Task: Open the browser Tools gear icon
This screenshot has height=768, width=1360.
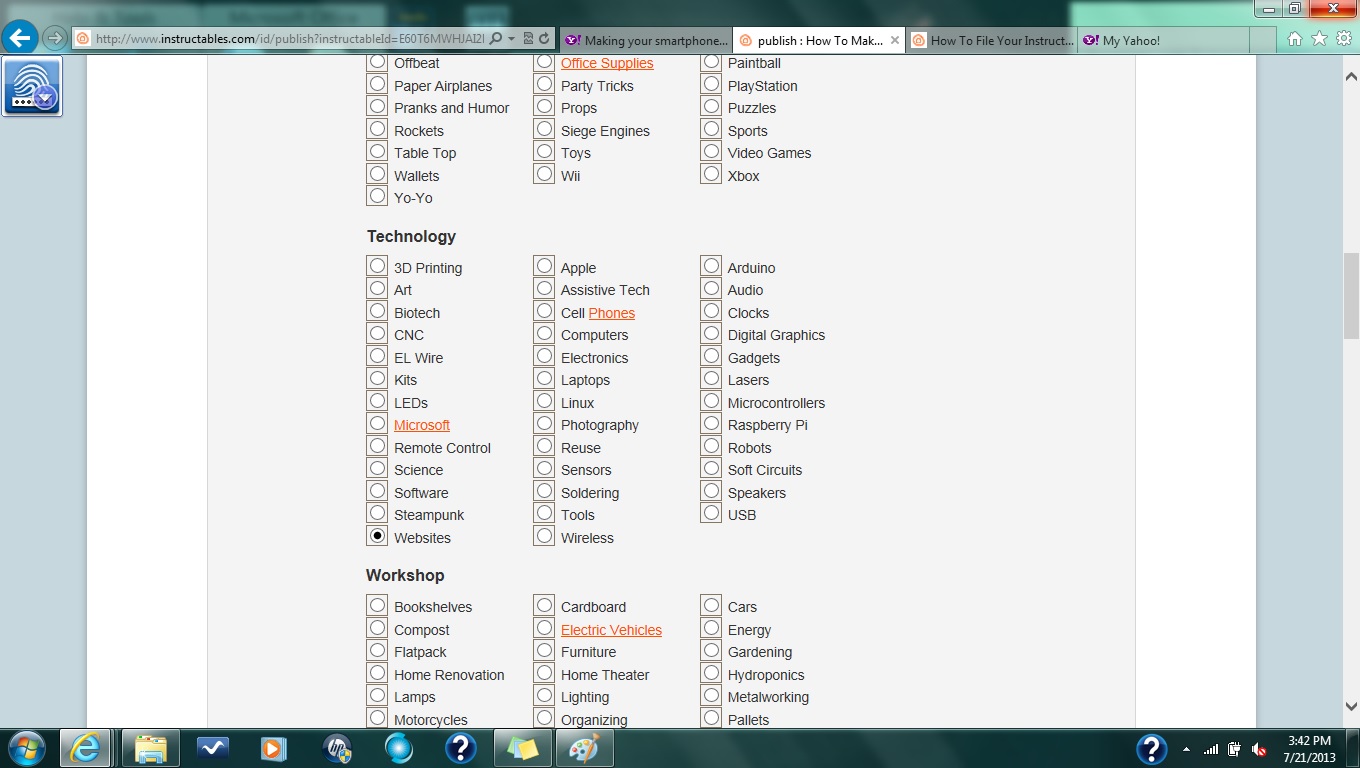Action: click(1343, 39)
